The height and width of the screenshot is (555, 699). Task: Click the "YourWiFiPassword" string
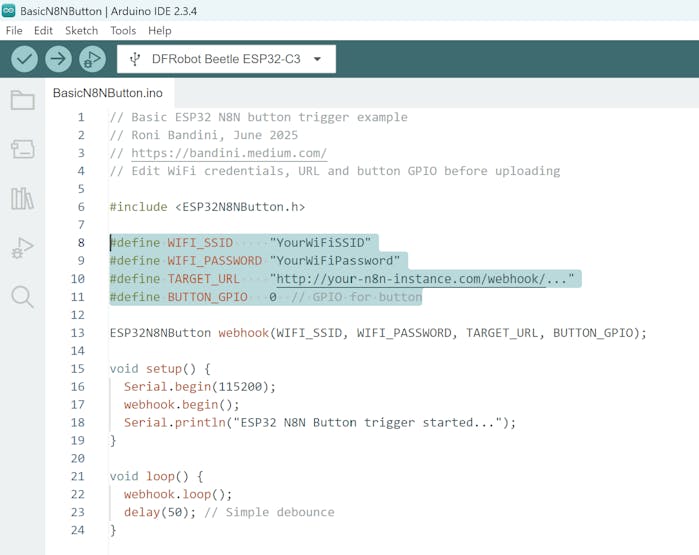point(335,261)
